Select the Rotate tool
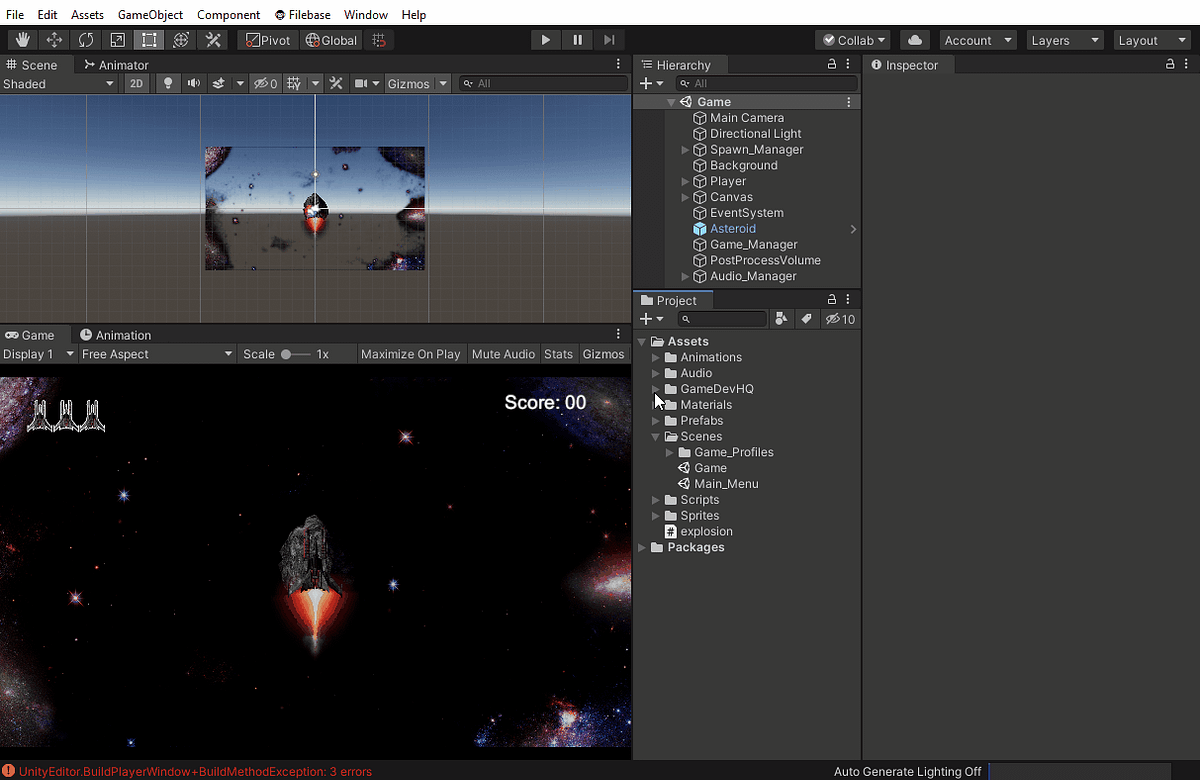Image resolution: width=1200 pixels, height=780 pixels. point(86,40)
